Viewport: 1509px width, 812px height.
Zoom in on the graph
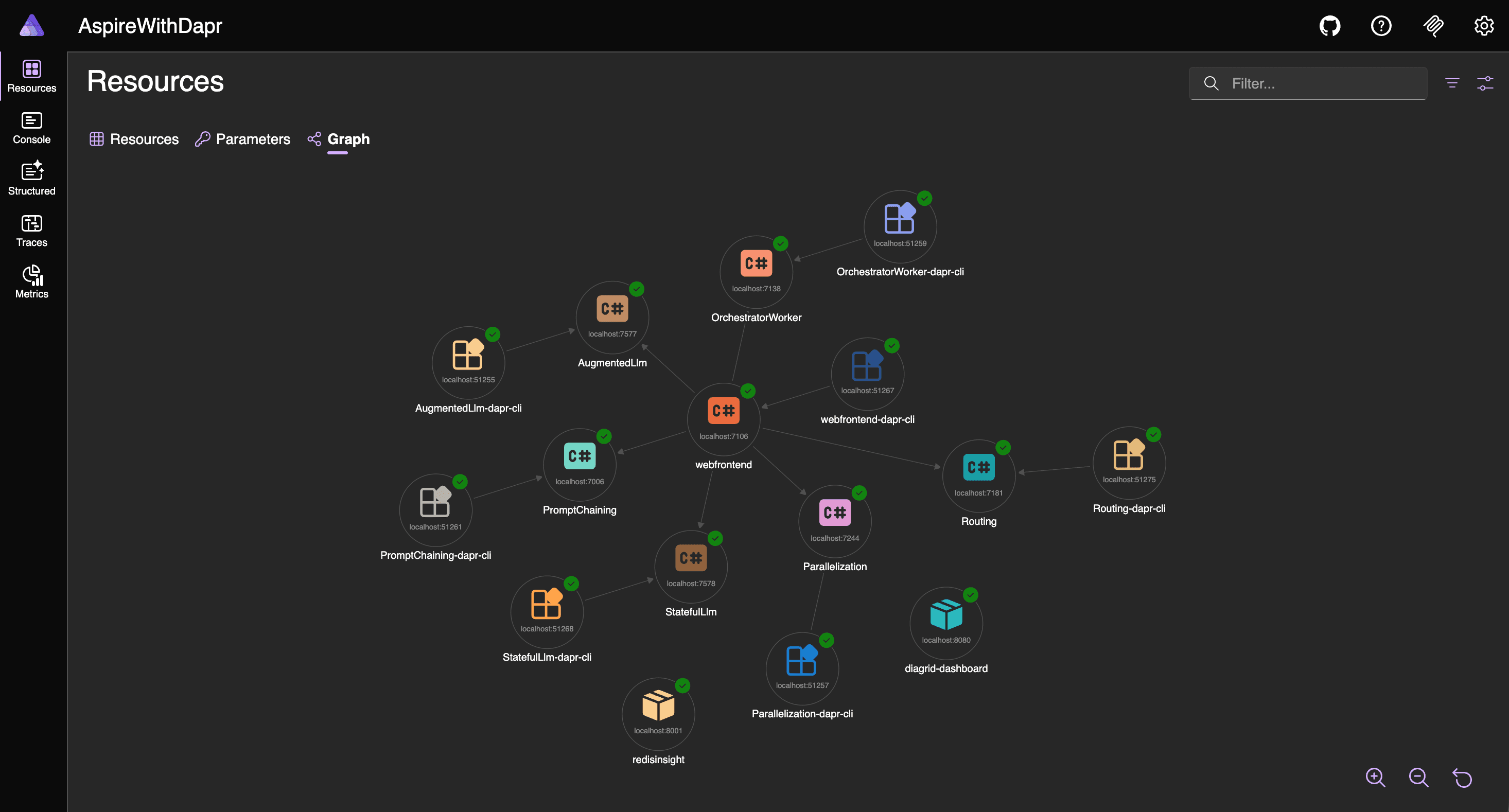(x=1375, y=778)
